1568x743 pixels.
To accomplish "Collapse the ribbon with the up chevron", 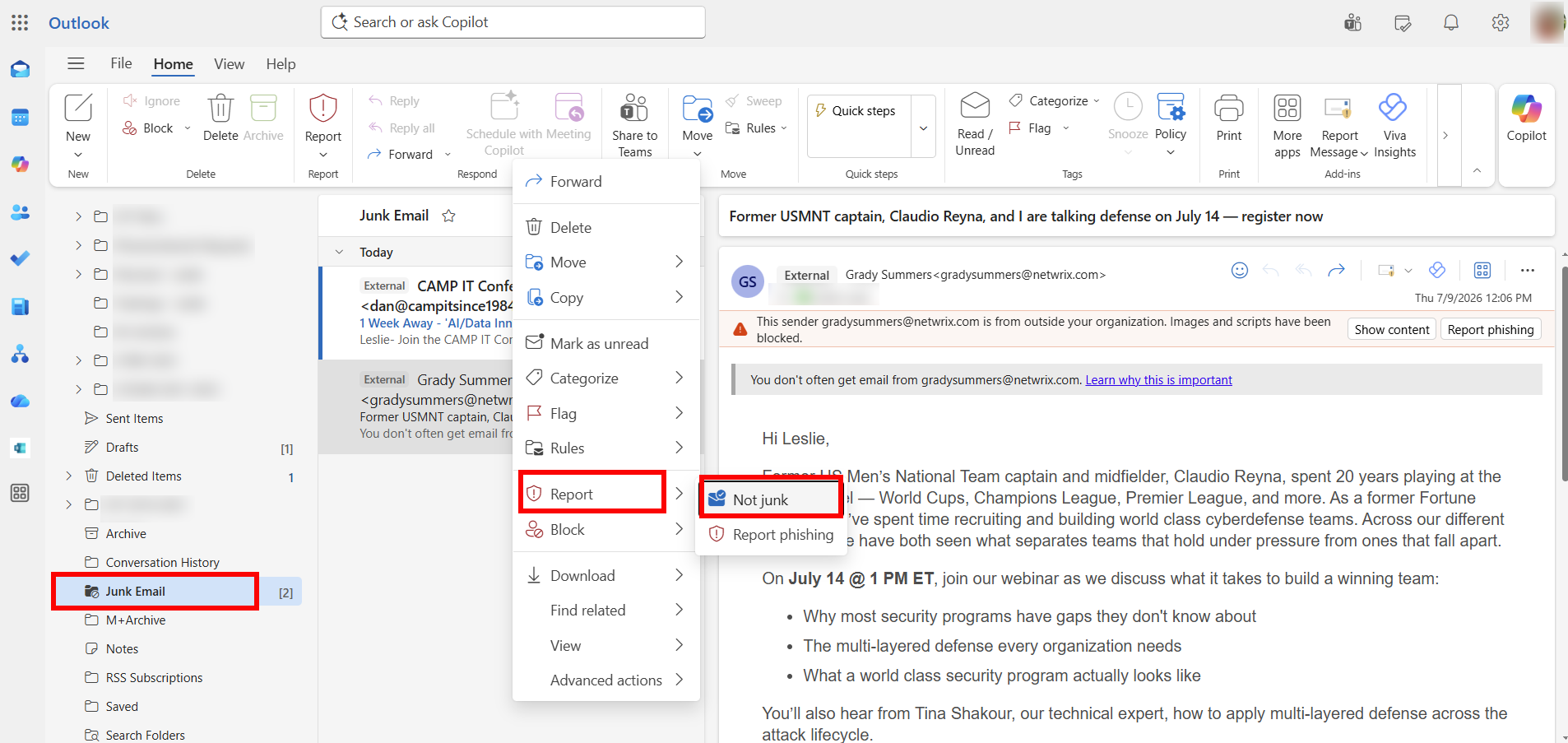I will point(1477,170).
